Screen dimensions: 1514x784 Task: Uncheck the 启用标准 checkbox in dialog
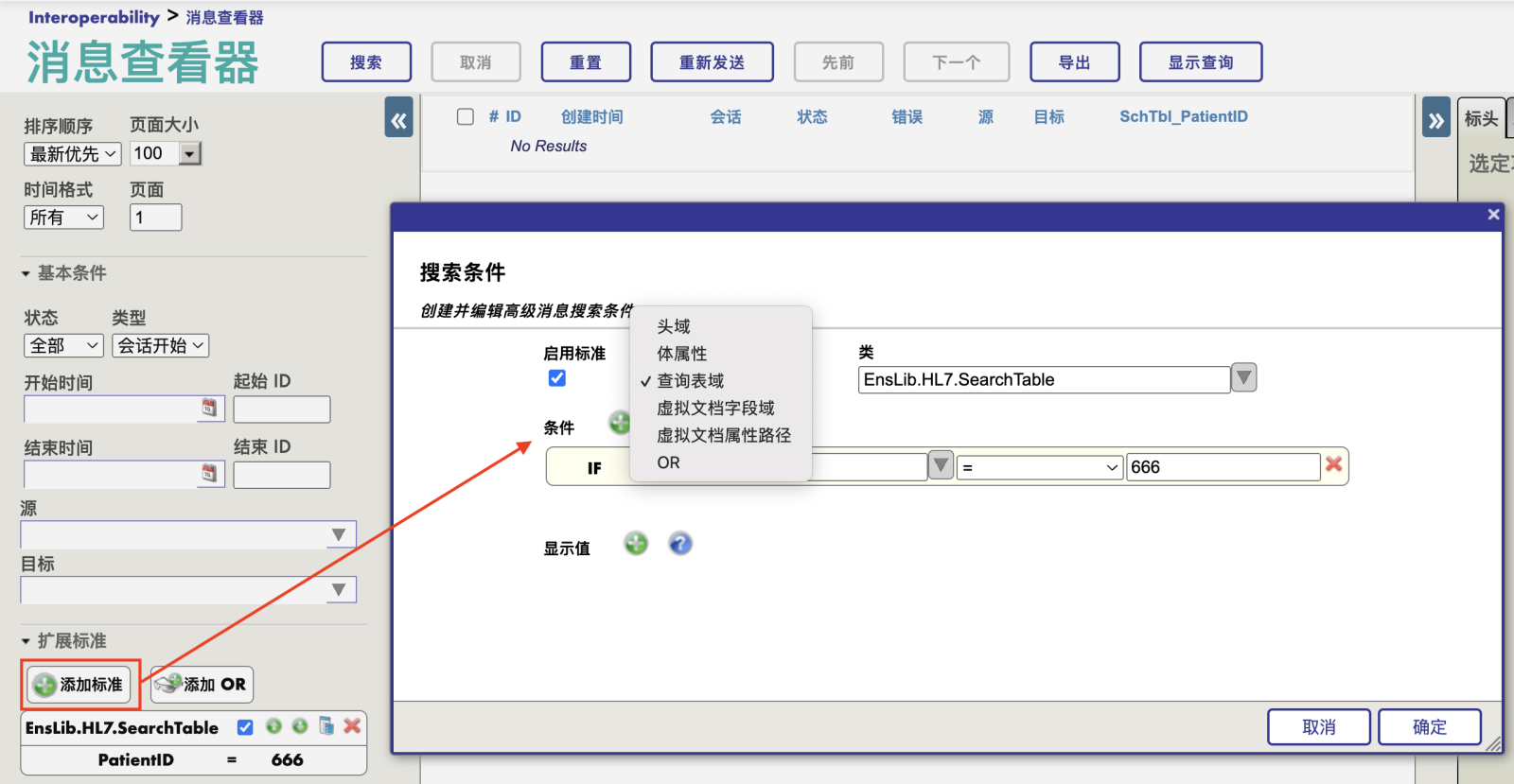point(557,378)
